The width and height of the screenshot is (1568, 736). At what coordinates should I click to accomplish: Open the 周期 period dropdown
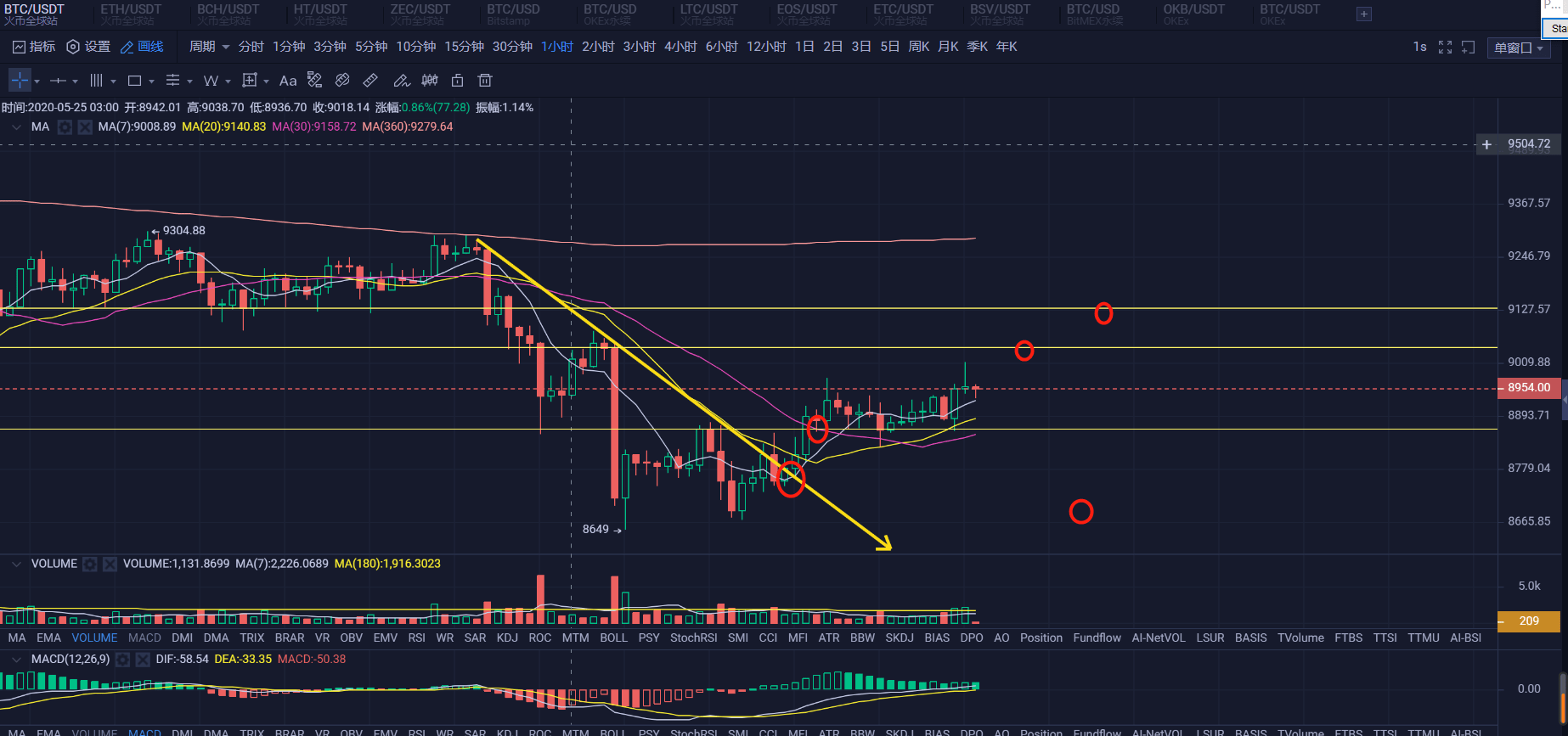click(x=209, y=47)
